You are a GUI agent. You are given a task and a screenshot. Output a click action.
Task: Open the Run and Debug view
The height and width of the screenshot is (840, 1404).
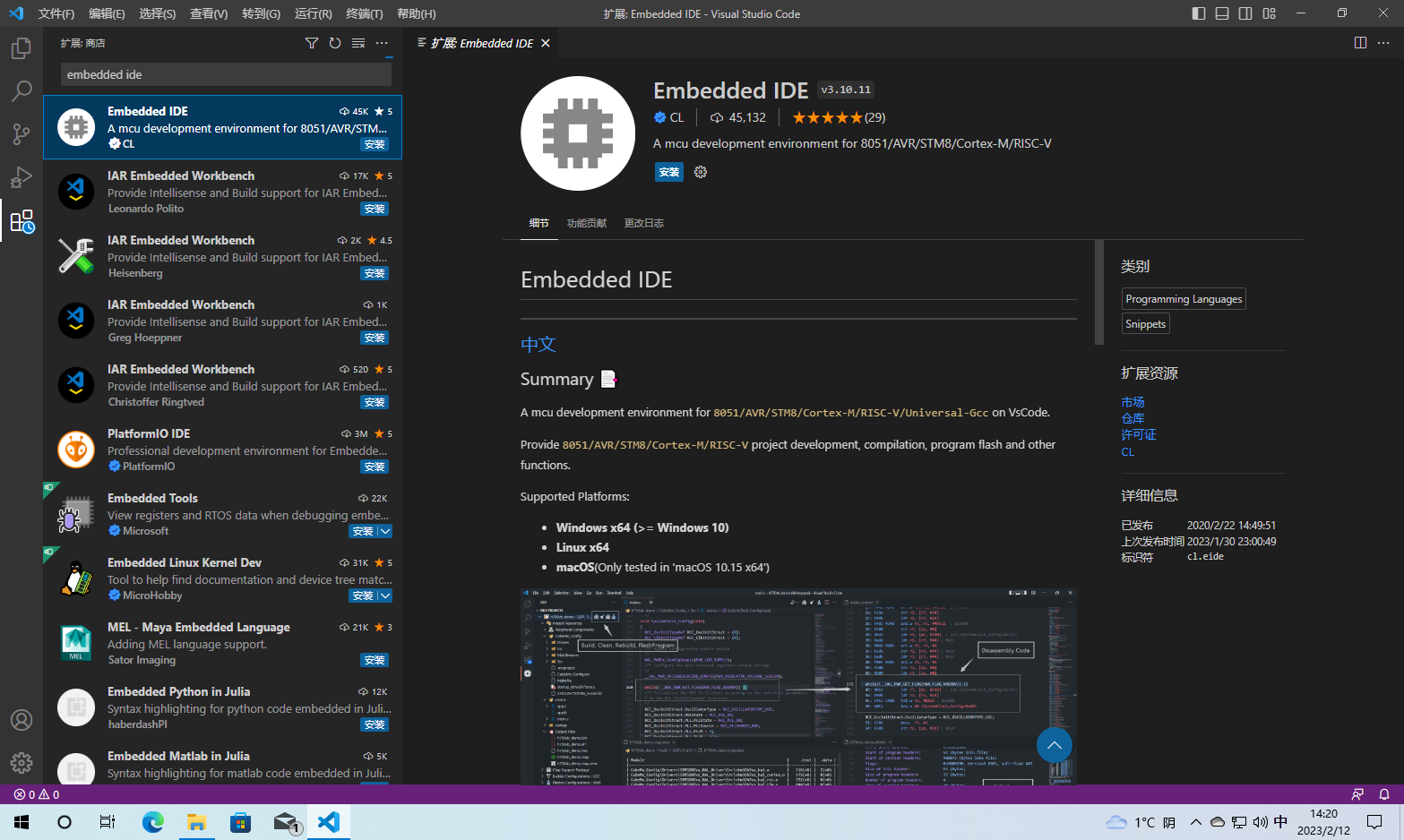22,176
